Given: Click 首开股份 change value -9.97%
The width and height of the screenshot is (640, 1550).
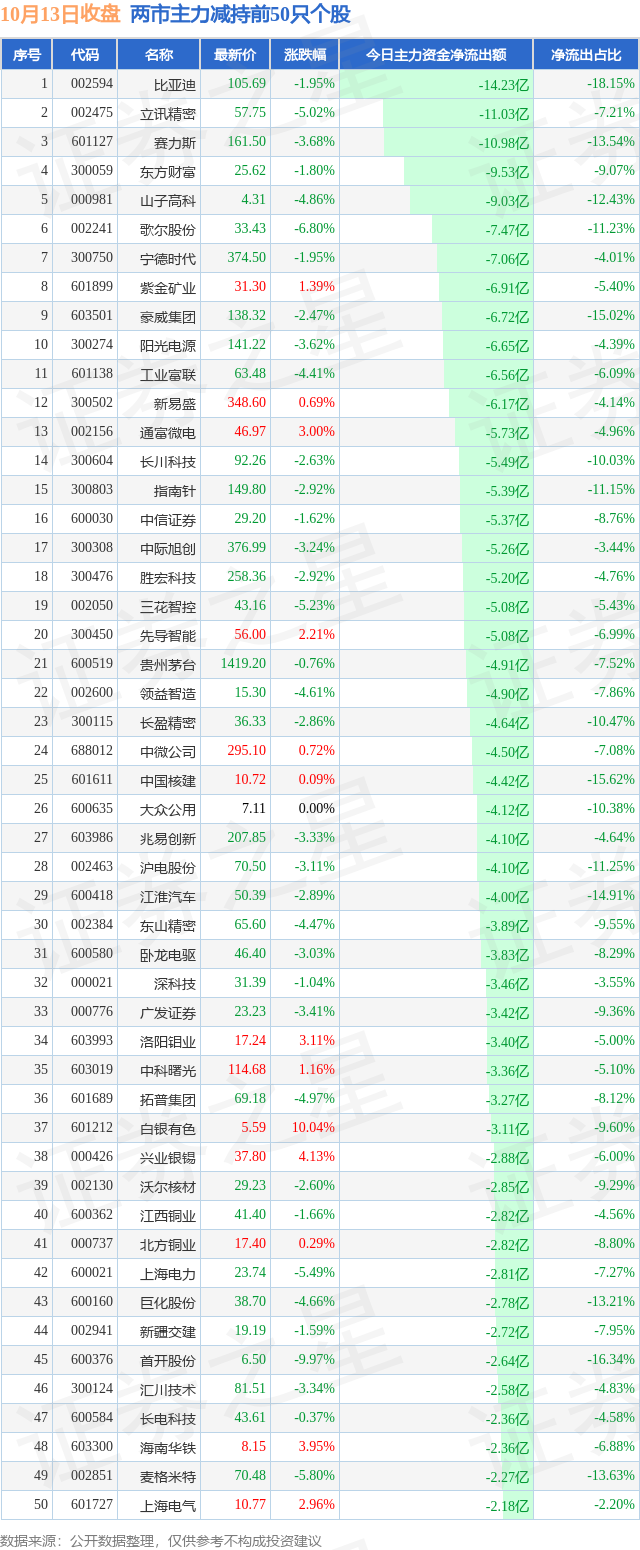Looking at the screenshot, I should pos(314,1360).
